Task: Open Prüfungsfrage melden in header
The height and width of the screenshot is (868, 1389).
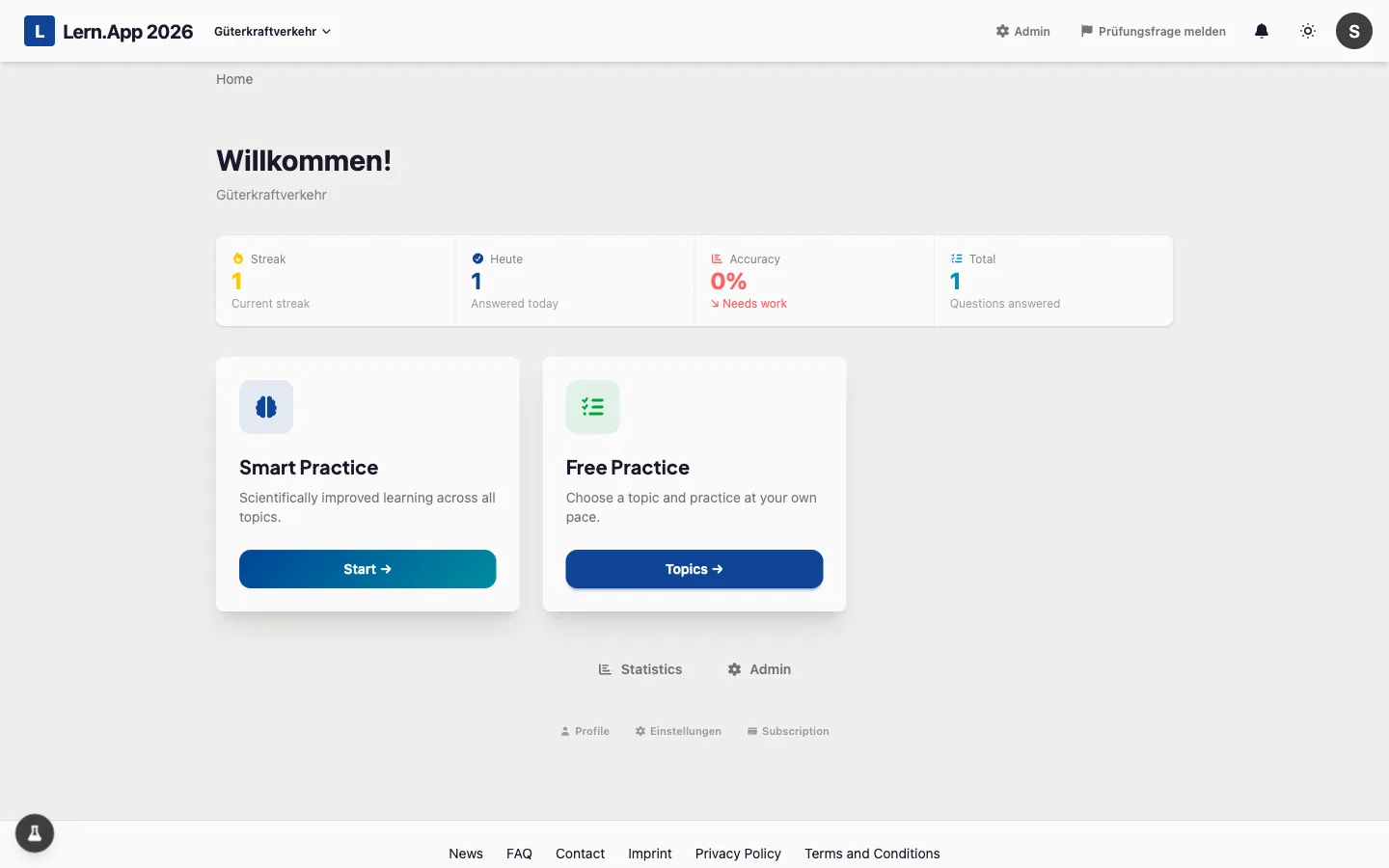Action: [x=1154, y=31]
